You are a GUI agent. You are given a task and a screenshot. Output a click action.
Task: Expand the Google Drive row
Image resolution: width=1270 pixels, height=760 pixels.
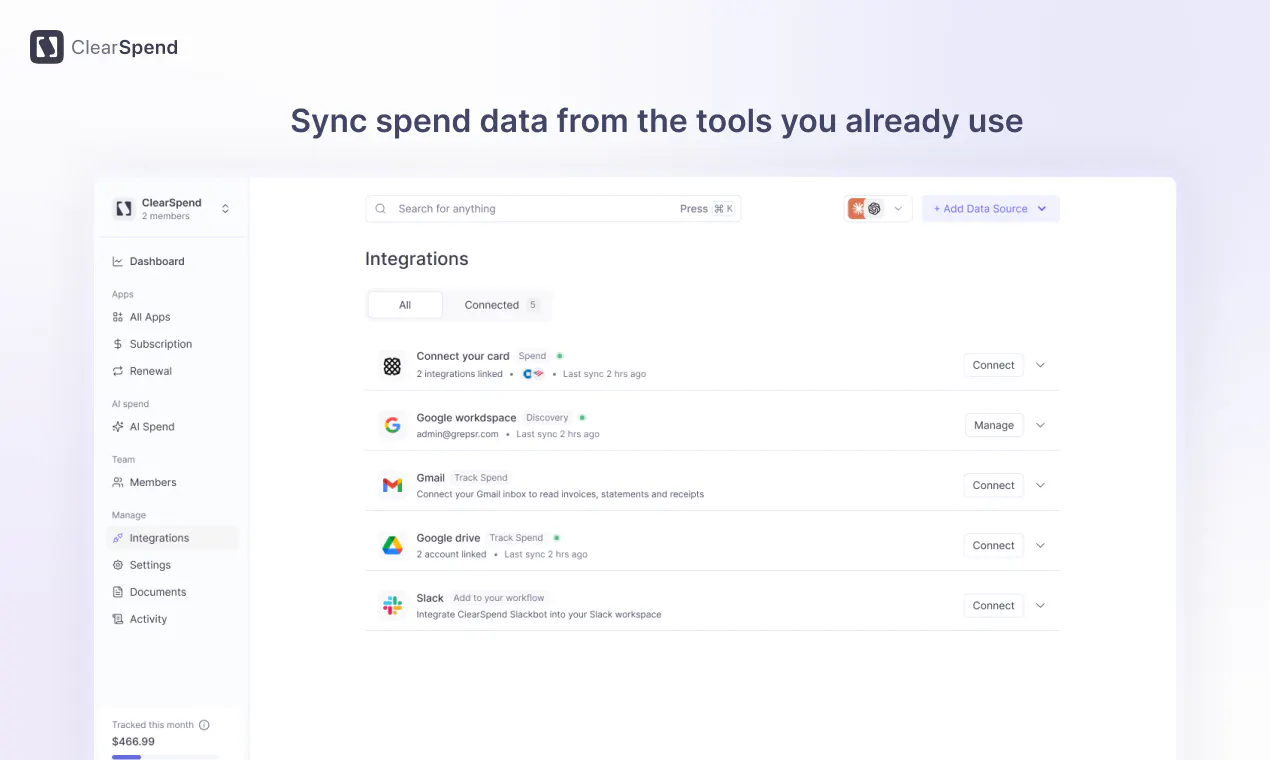[1040, 545]
